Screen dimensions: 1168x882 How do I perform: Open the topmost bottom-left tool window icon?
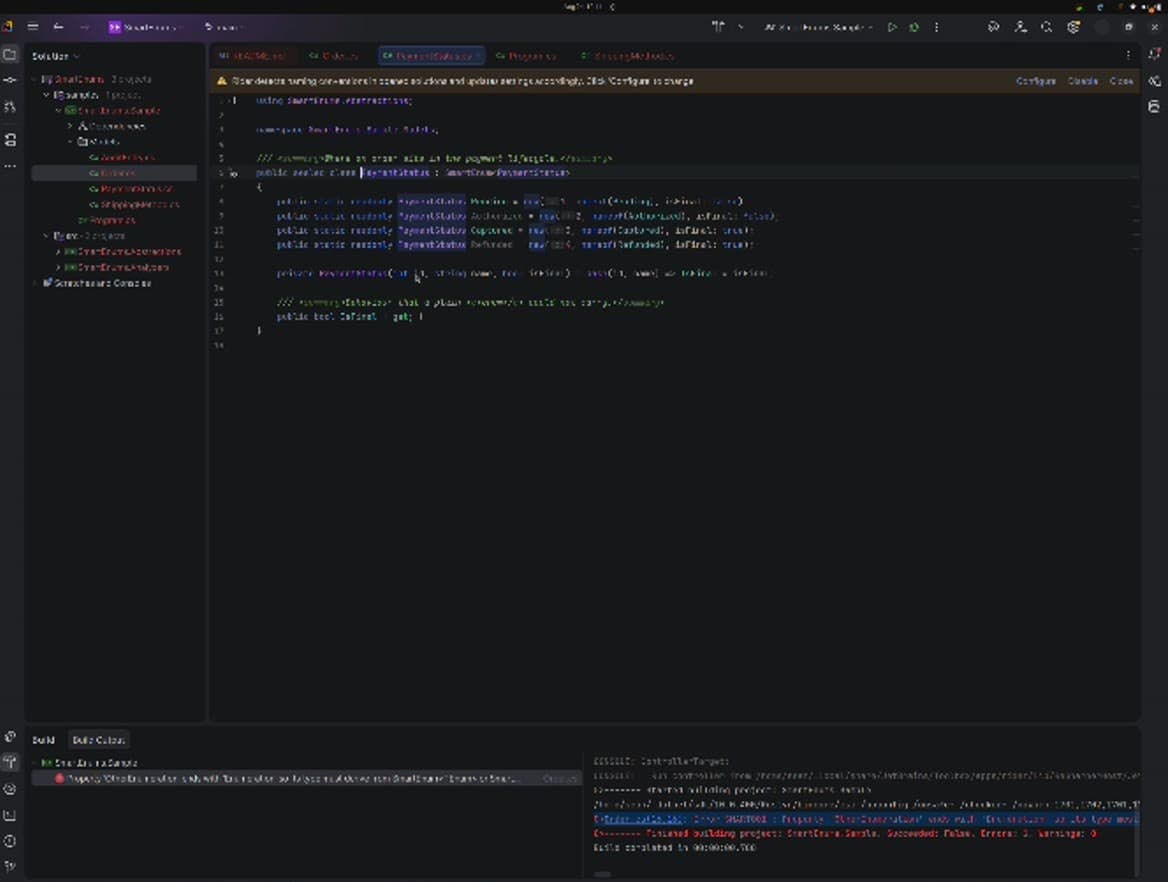pos(10,736)
